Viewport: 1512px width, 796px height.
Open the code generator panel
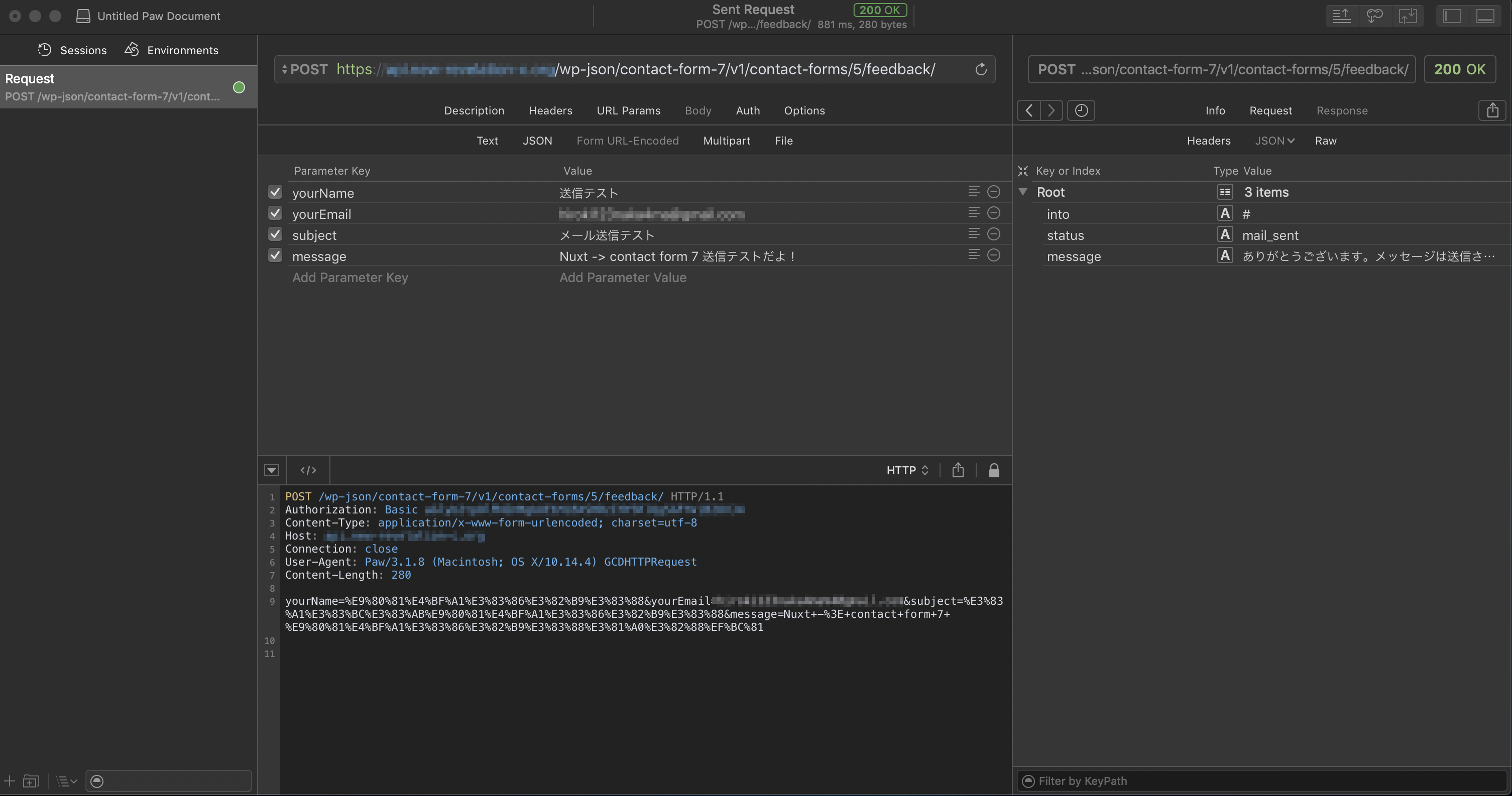coord(307,470)
